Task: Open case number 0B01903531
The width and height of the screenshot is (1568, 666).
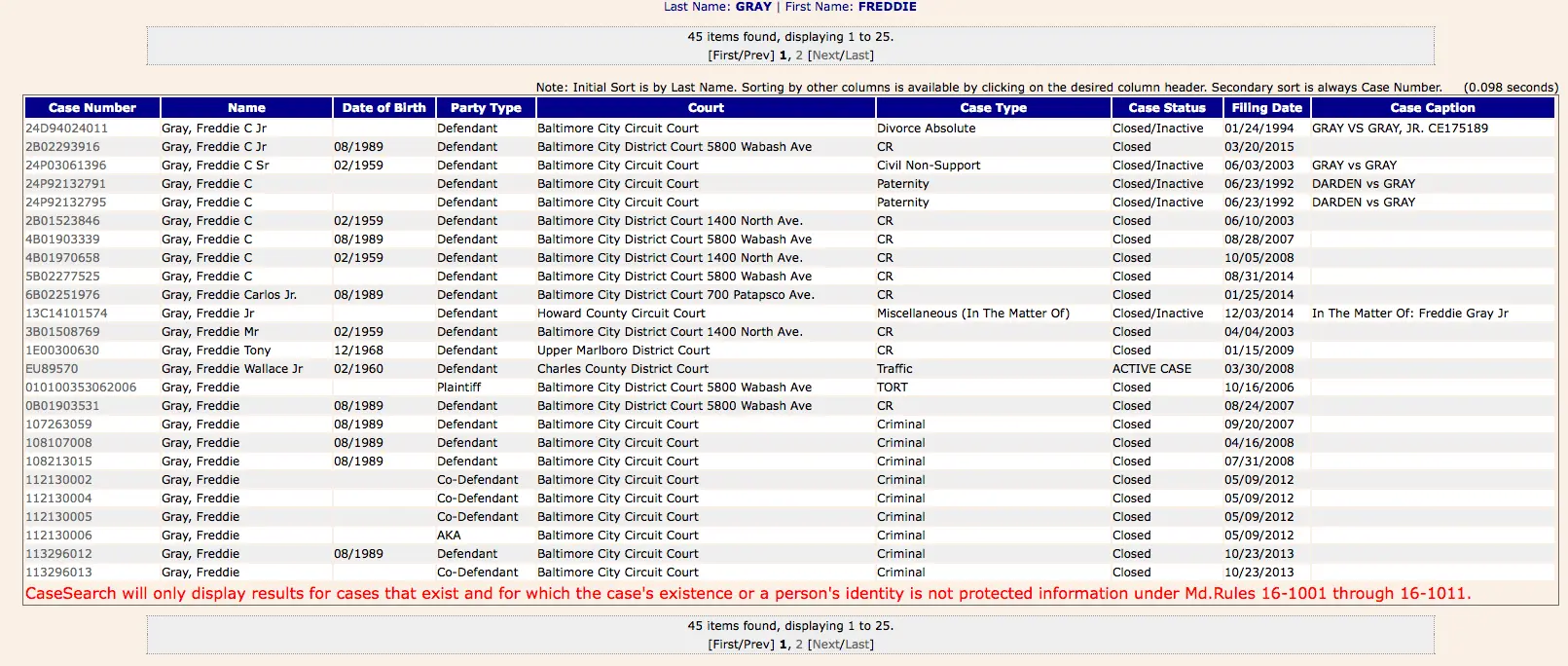Action: (x=62, y=406)
